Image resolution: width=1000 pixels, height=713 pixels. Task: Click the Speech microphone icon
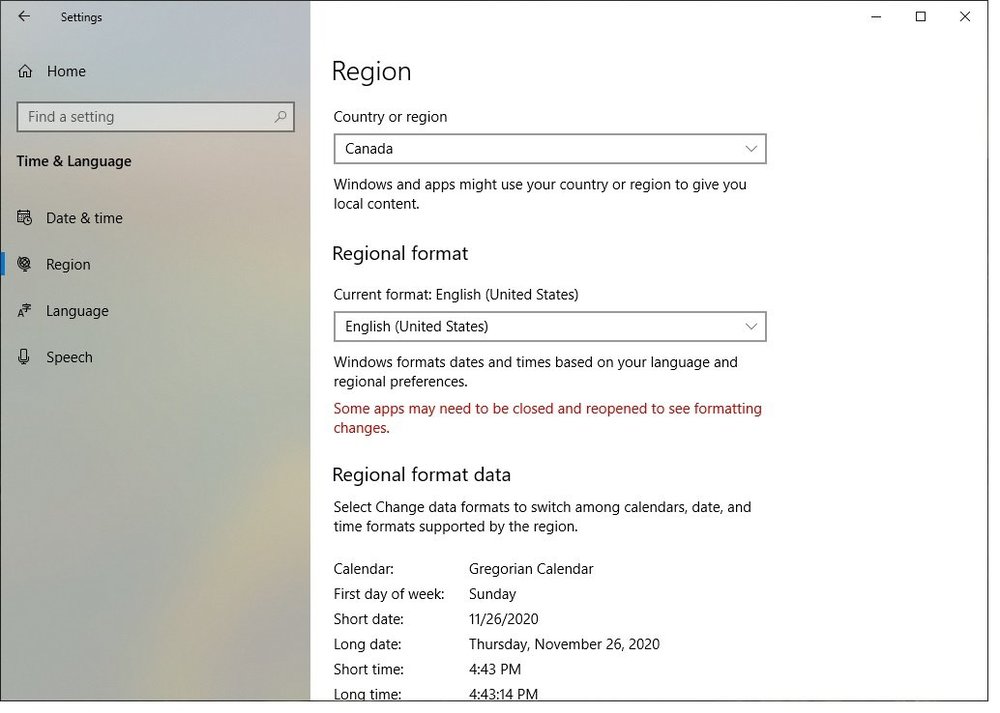point(25,357)
